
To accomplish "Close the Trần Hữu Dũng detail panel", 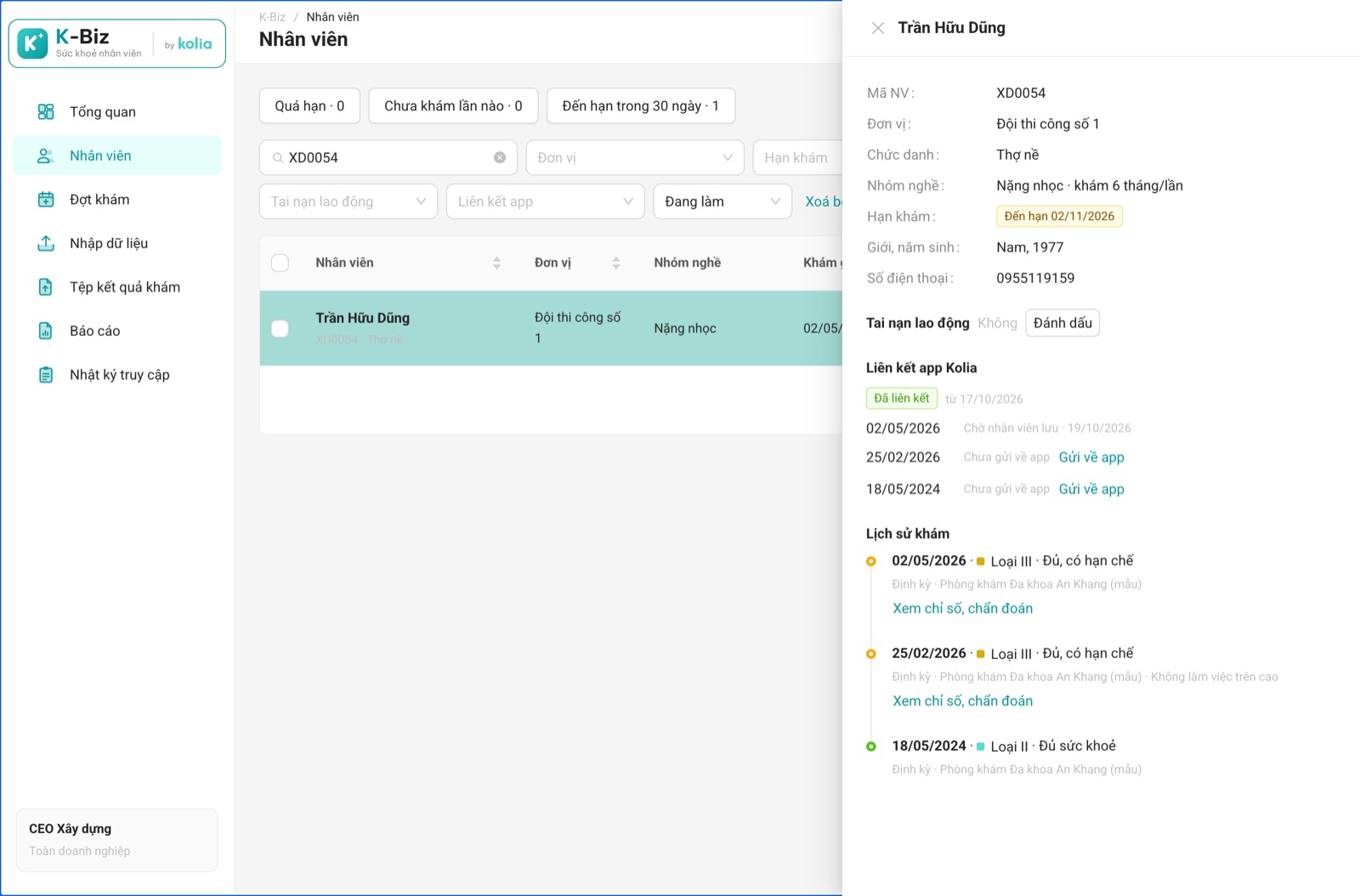I will tap(878, 28).
